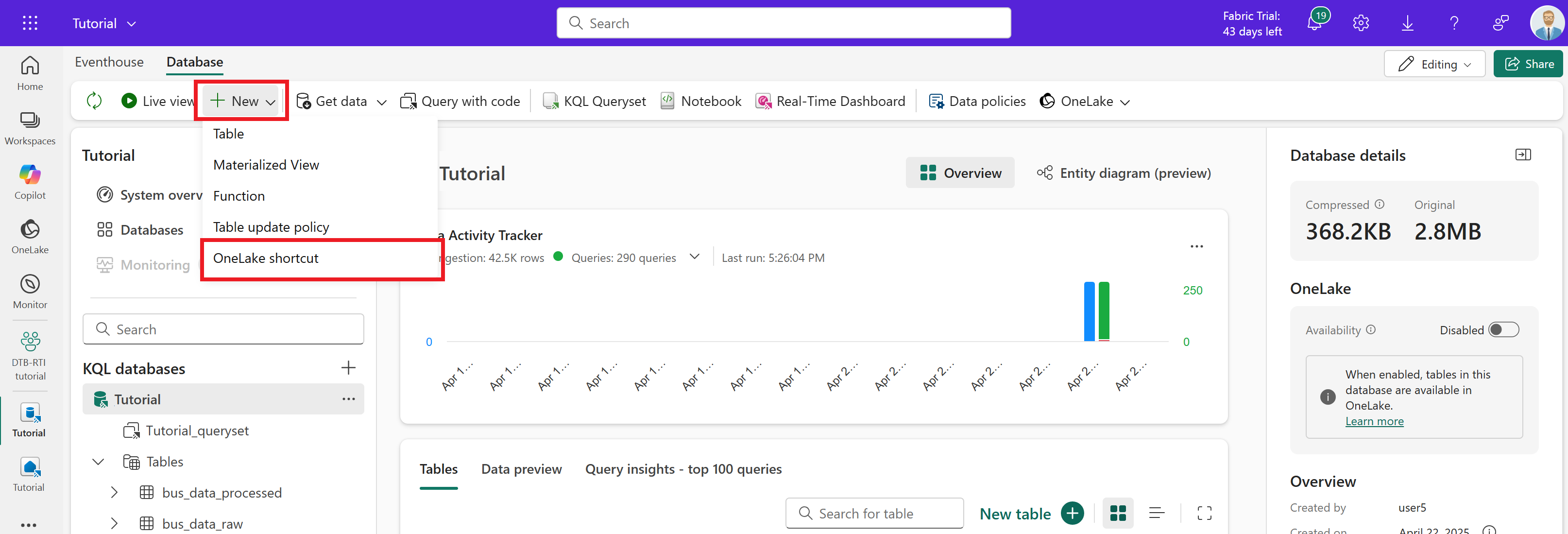The image size is (1568, 534).
Task: Expand the OneLake toolbar dropdown
Action: [1125, 102]
